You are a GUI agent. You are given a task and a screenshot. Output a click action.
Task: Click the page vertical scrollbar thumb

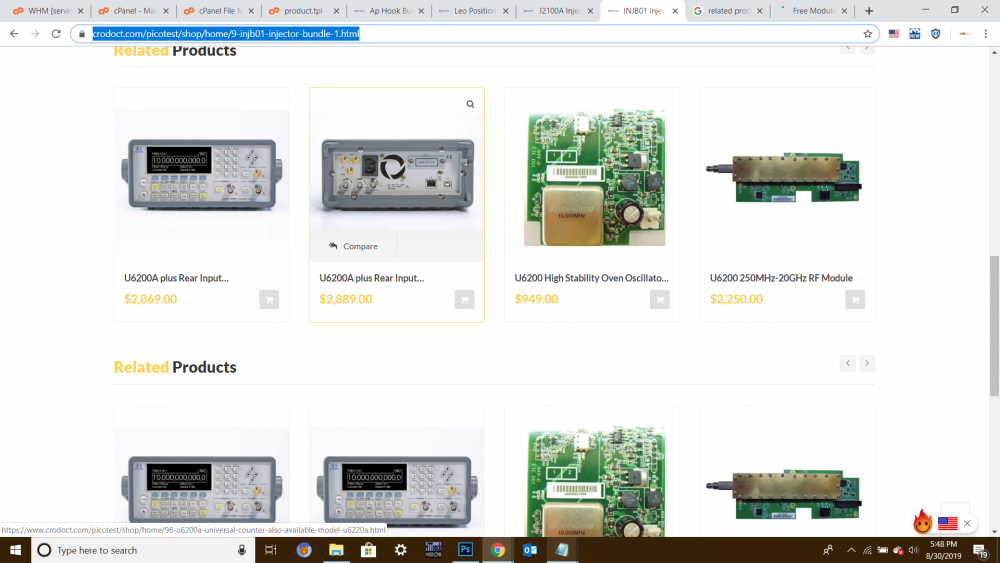tap(994, 325)
